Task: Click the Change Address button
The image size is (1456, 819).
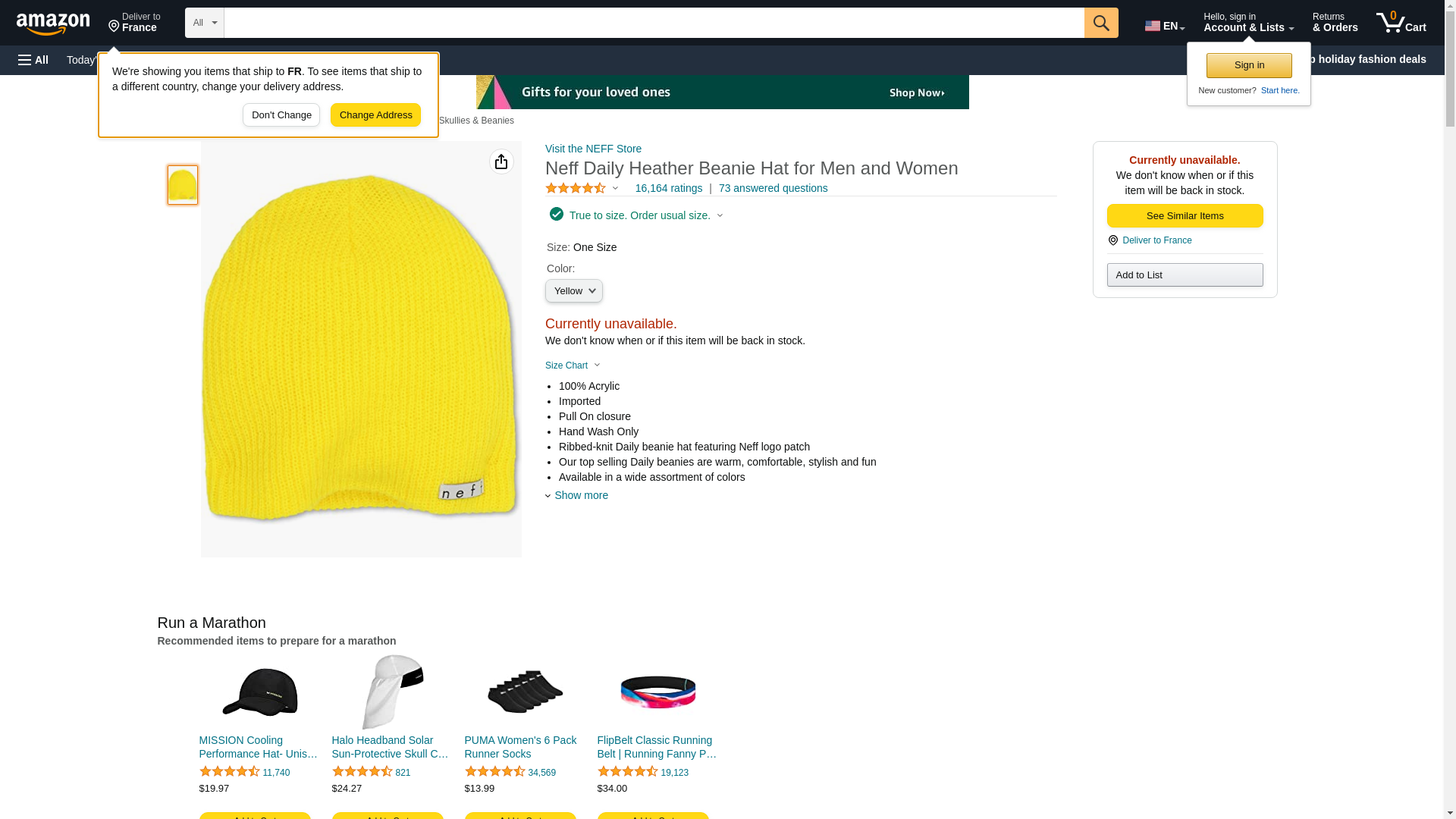Action: (x=375, y=115)
